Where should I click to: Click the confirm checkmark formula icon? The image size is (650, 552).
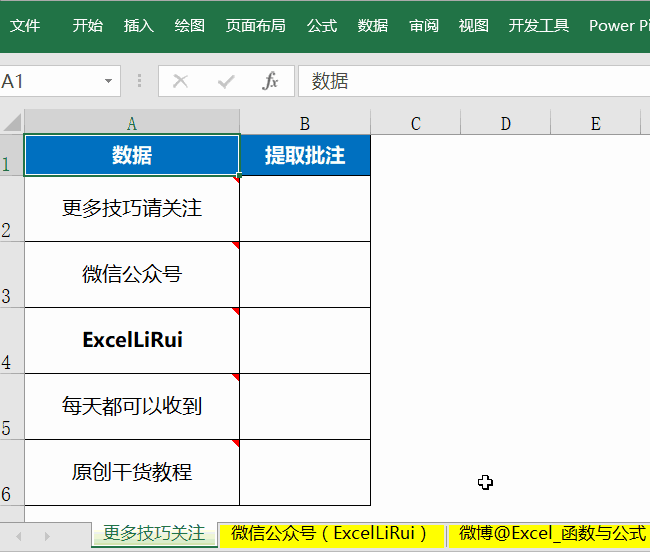[x=226, y=81]
